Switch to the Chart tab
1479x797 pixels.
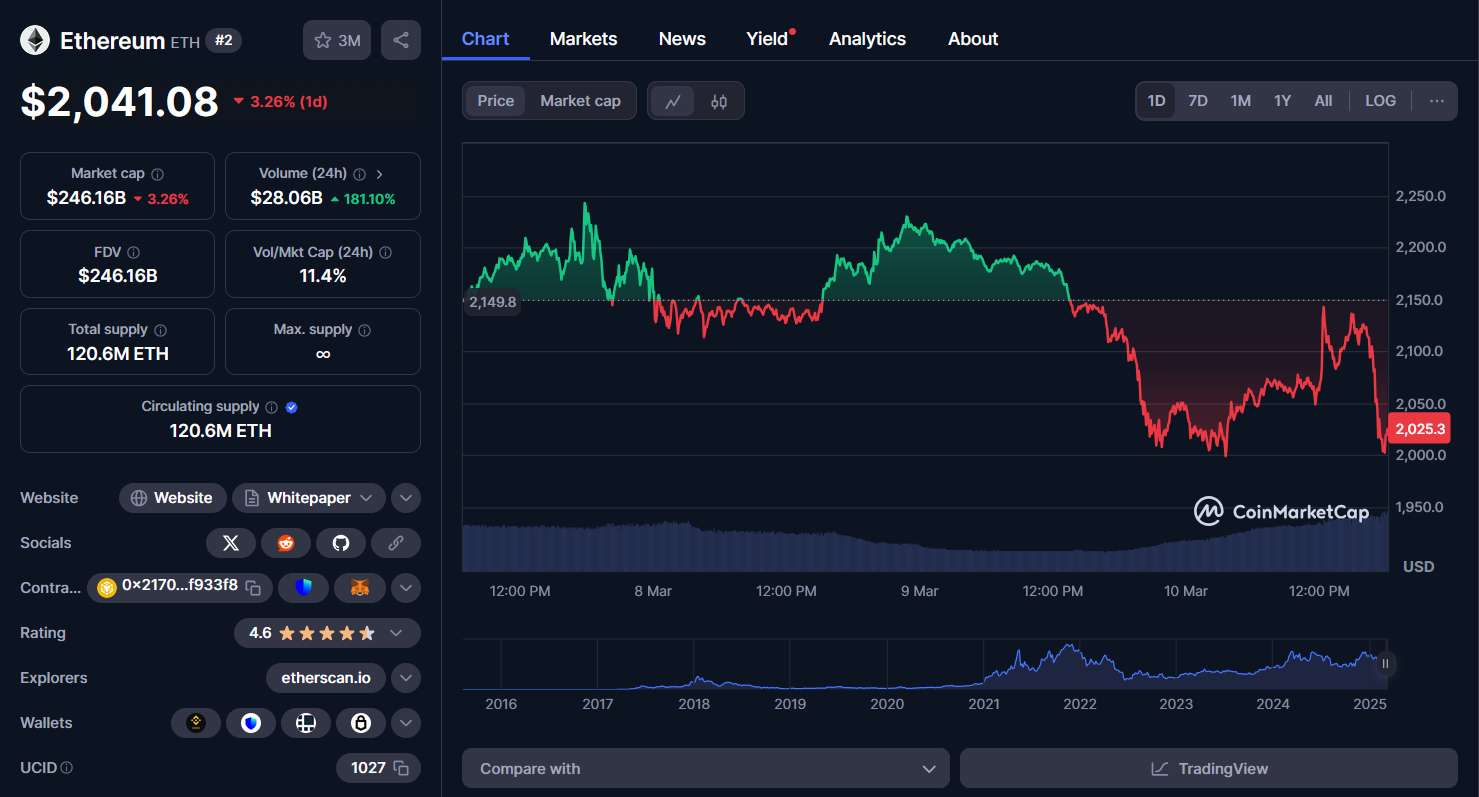(485, 39)
